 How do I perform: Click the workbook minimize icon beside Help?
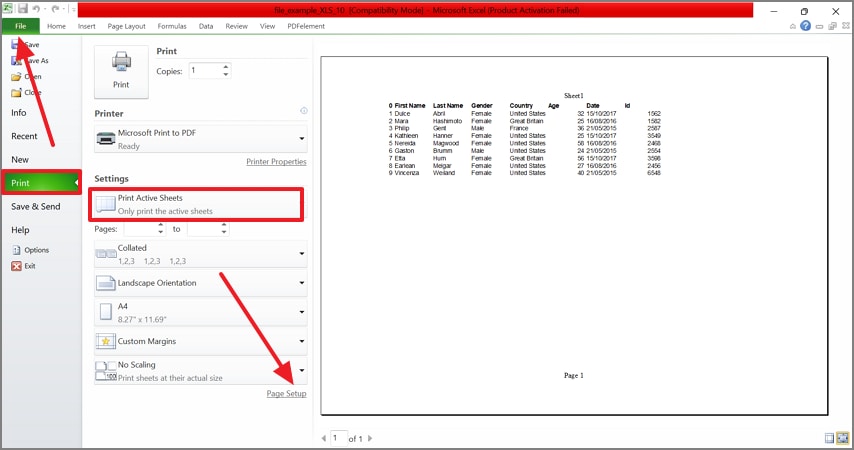pos(819,26)
